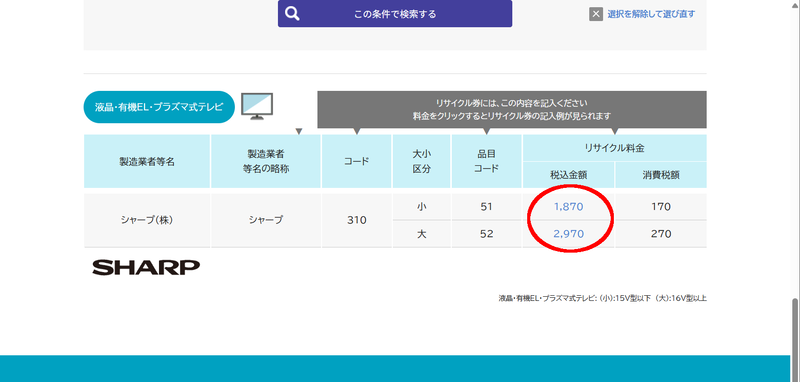The height and width of the screenshot is (382, 800).
Task: Select item code 52 cell
Action: coord(487,234)
